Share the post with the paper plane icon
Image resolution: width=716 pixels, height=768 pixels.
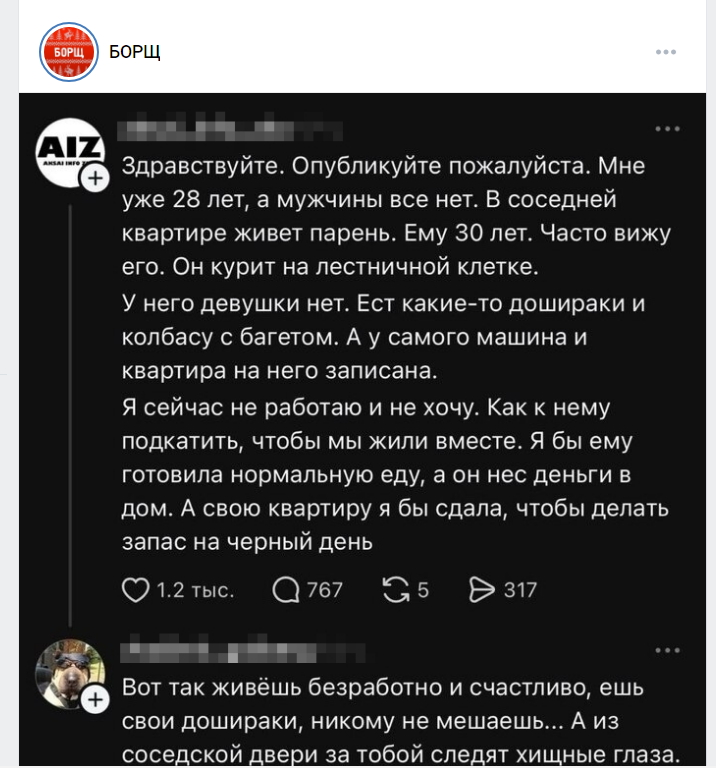click(482, 590)
